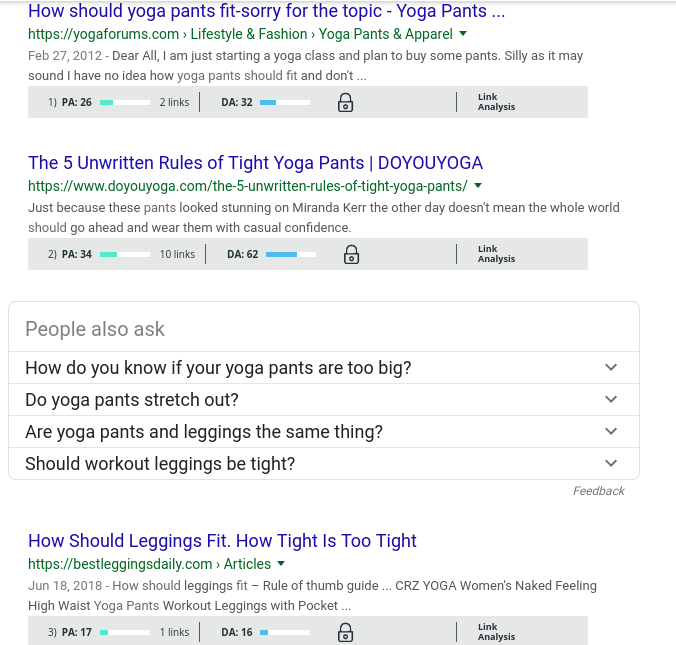Click the Feedback link under People also ask
This screenshot has width=676, height=645.
[x=598, y=491]
